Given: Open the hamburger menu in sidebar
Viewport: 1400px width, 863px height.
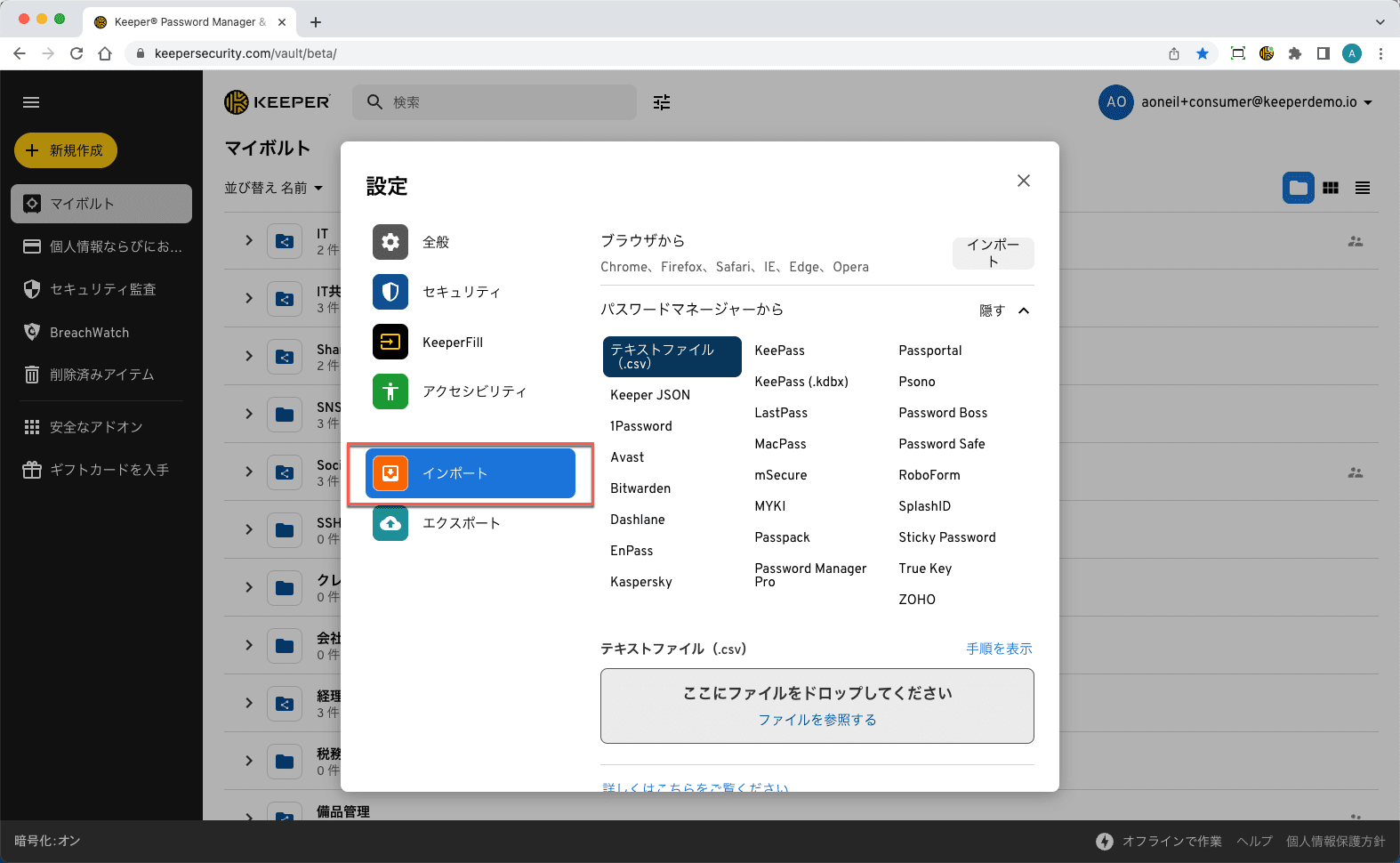Looking at the screenshot, I should click(x=31, y=102).
